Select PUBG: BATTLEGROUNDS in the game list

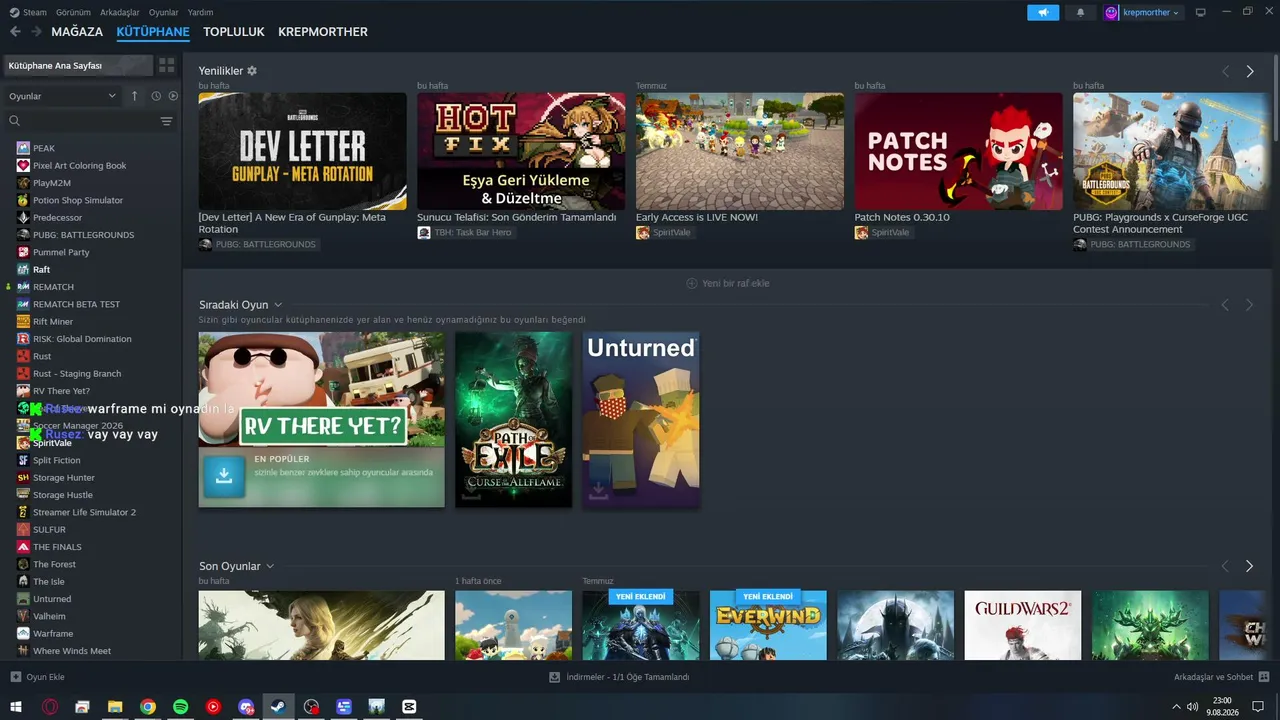tap(83, 235)
